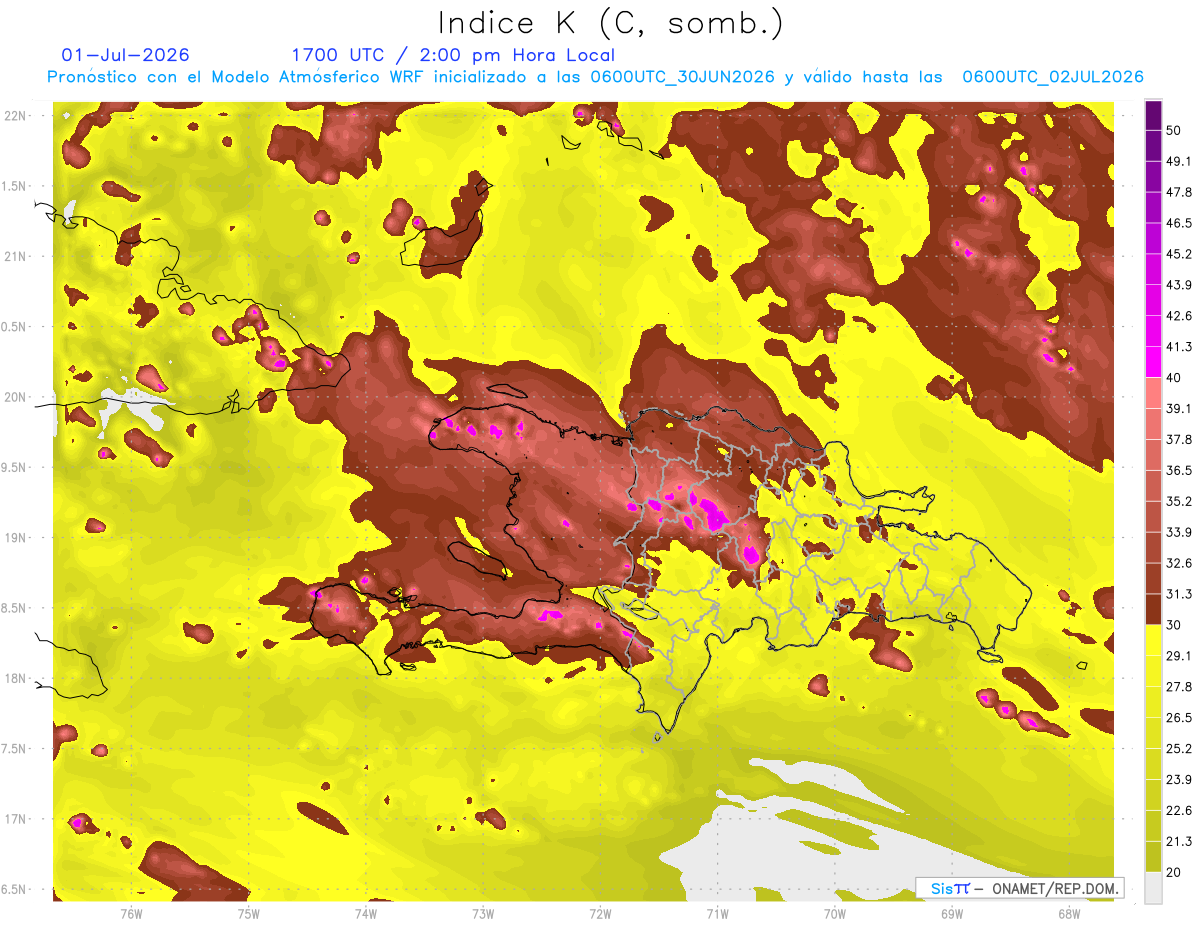Pick the dark purple swatch above 50

pos(1153,116)
